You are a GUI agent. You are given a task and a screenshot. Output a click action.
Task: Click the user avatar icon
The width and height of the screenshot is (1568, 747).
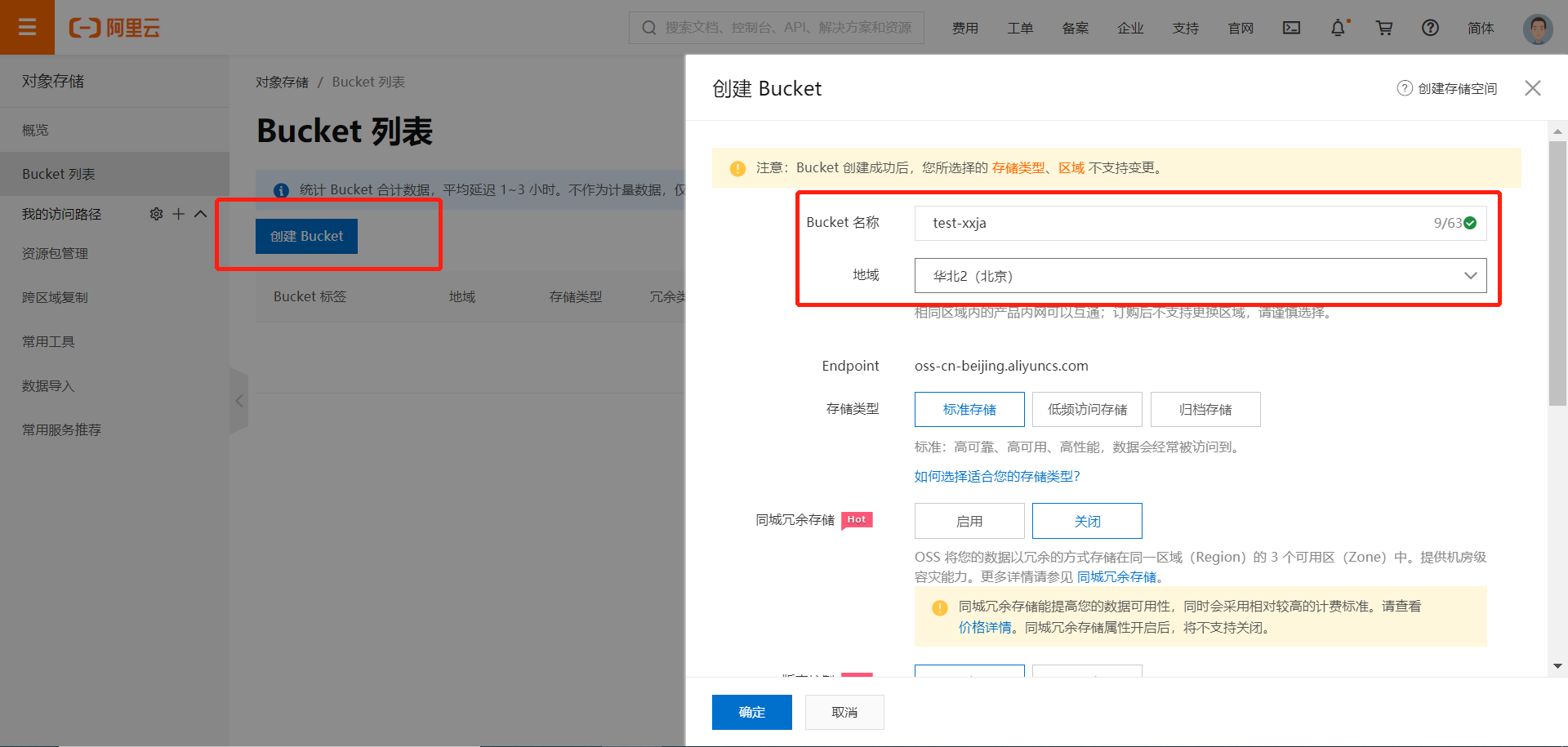[x=1537, y=29]
